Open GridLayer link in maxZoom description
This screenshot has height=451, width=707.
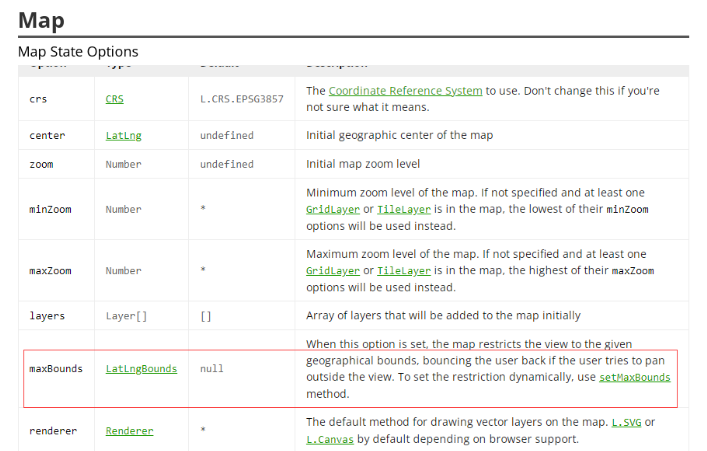pyautogui.click(x=333, y=271)
